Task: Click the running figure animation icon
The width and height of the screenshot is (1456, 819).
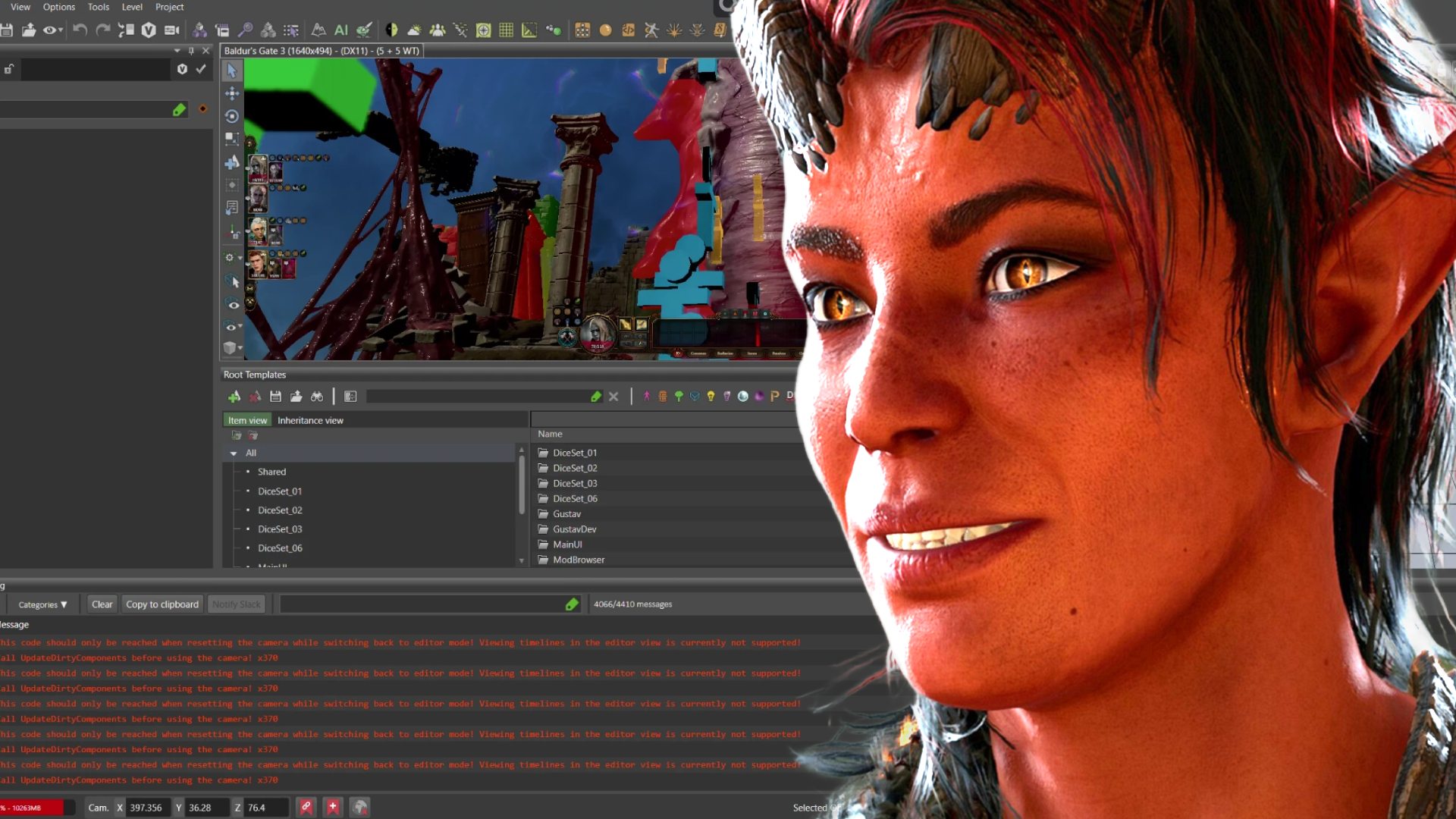Action: pyautogui.click(x=651, y=30)
